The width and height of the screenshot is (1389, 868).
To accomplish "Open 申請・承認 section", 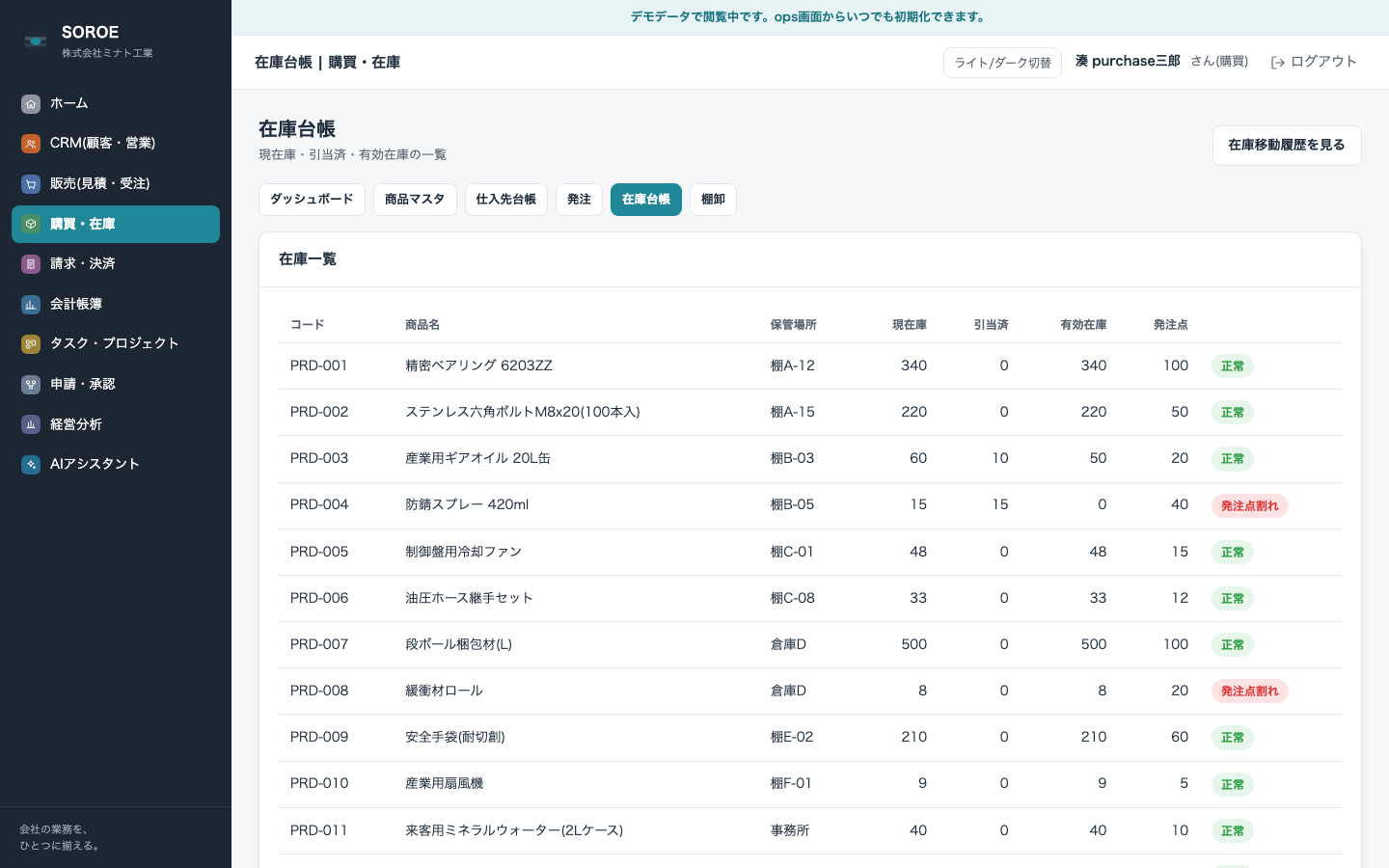I will point(116,384).
